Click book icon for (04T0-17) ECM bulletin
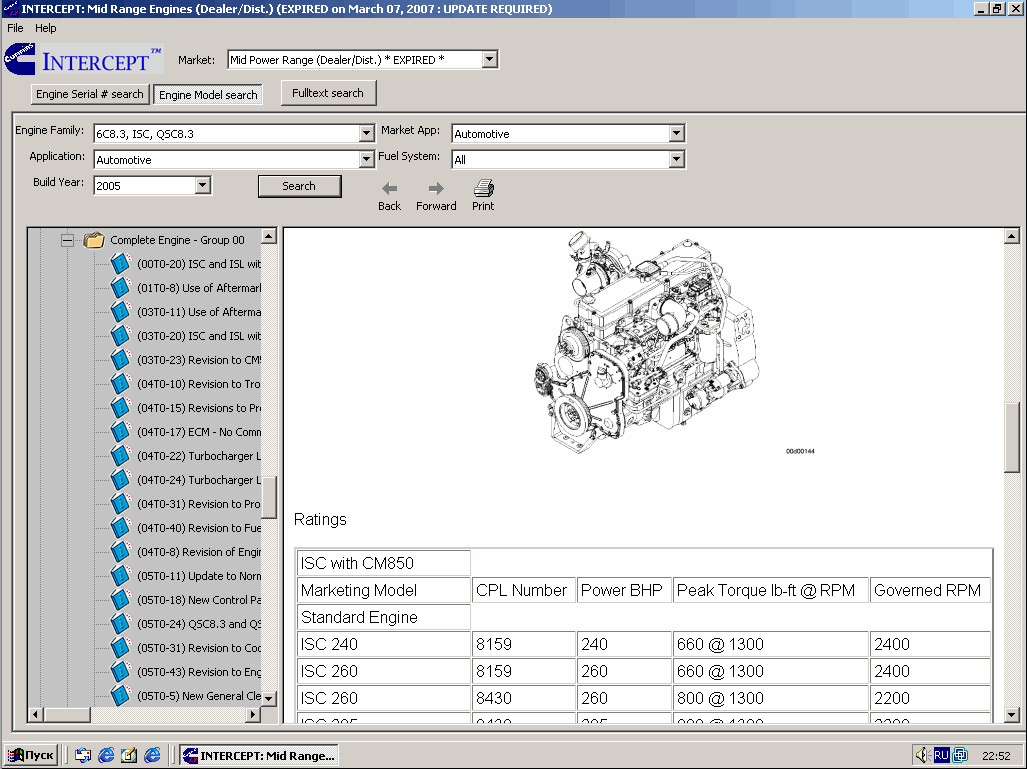The height and width of the screenshot is (769, 1027). click(x=121, y=432)
